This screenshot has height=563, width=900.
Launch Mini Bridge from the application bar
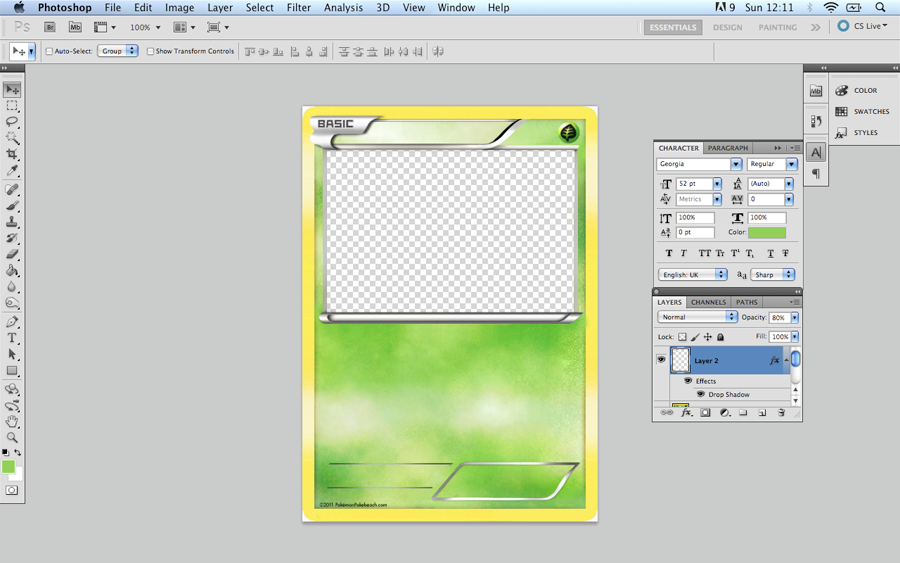(75, 27)
